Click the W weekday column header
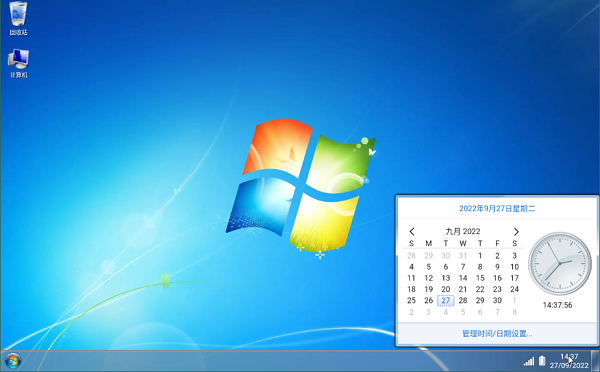The width and height of the screenshot is (600, 372). point(463,243)
